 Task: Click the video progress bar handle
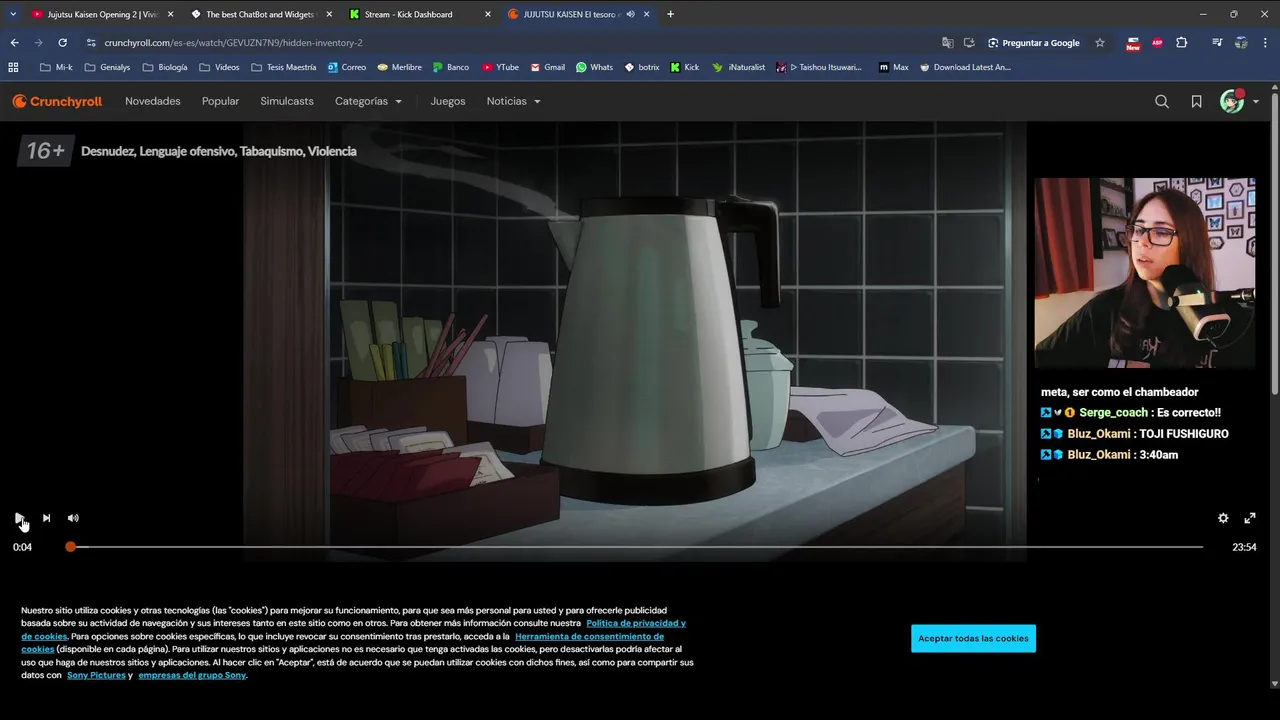pos(71,547)
